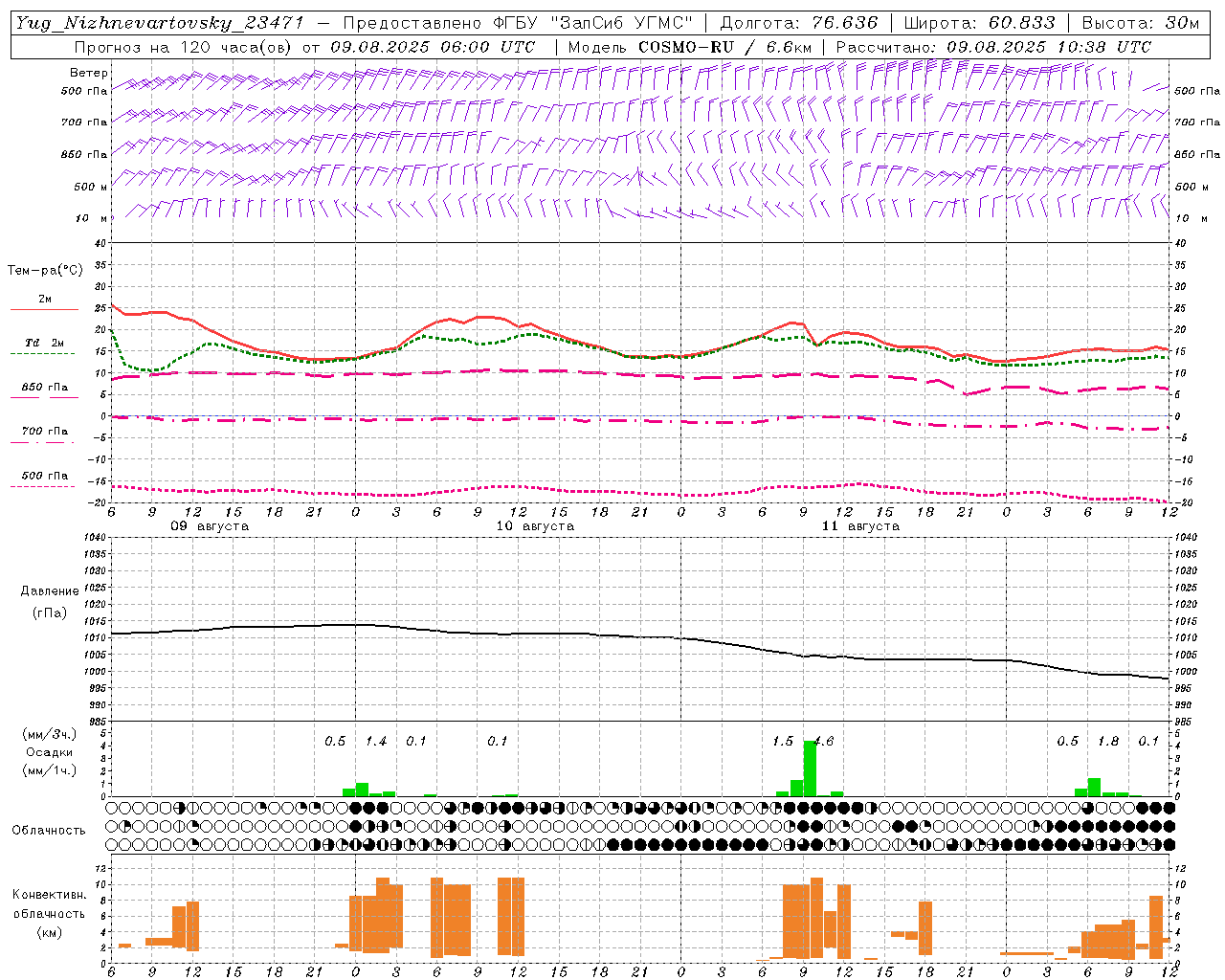Image resolution: width=1225 pixels, height=980 pixels.
Task: Click the Рассчитано: 09.08.2025 10:38 UTC text
Action: pos(993,47)
